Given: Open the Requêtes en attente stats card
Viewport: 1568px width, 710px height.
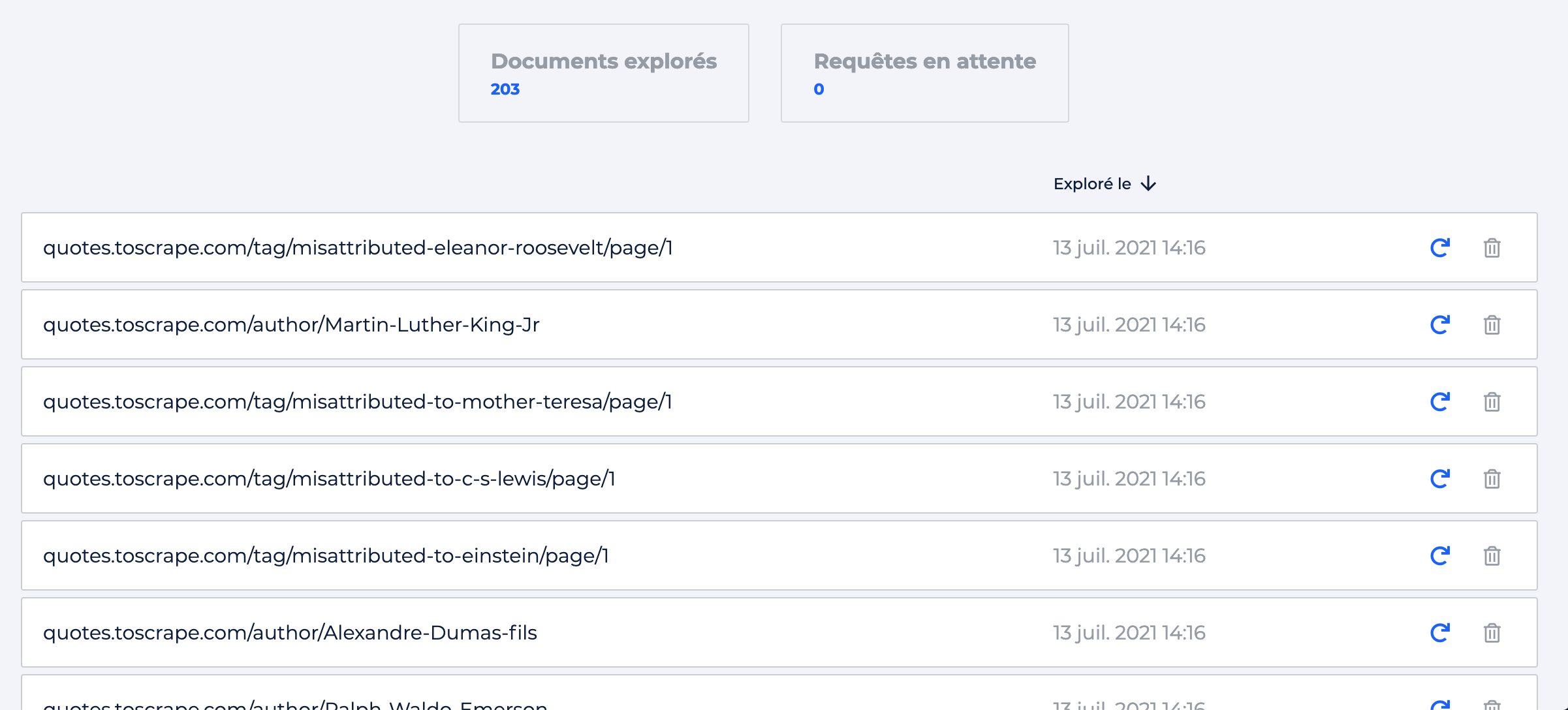Looking at the screenshot, I should coord(924,73).
